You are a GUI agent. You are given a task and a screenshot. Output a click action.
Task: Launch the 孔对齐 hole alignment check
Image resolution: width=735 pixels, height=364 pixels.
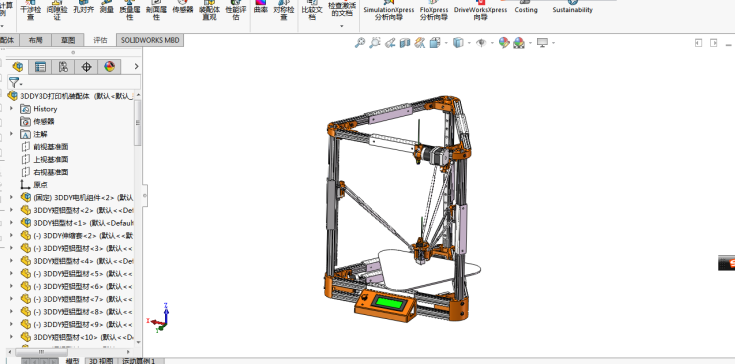(x=83, y=7)
